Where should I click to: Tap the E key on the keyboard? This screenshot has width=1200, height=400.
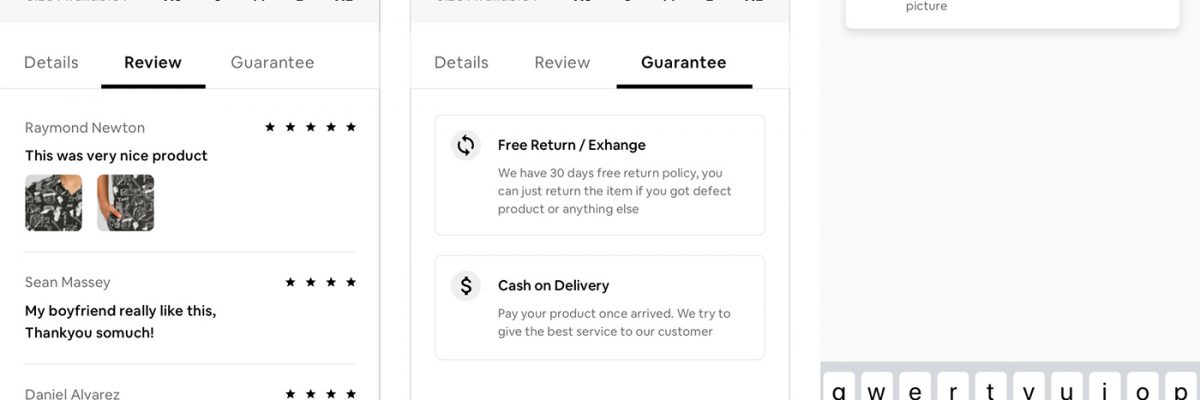pyautogui.click(x=915, y=390)
